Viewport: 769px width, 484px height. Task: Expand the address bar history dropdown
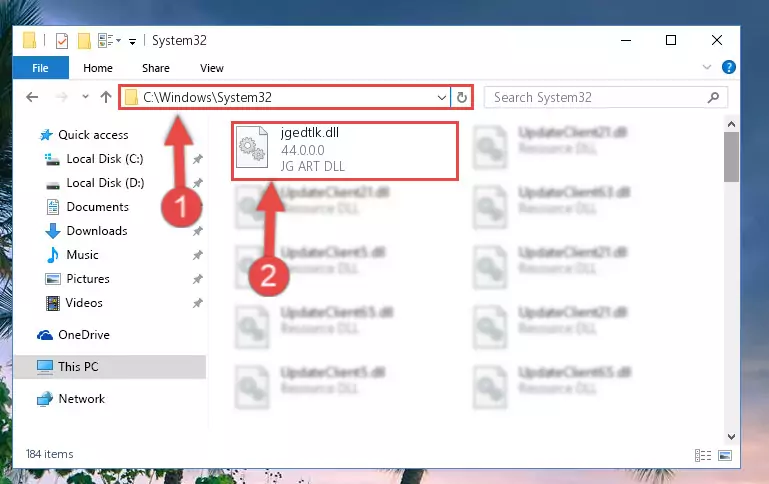441,98
